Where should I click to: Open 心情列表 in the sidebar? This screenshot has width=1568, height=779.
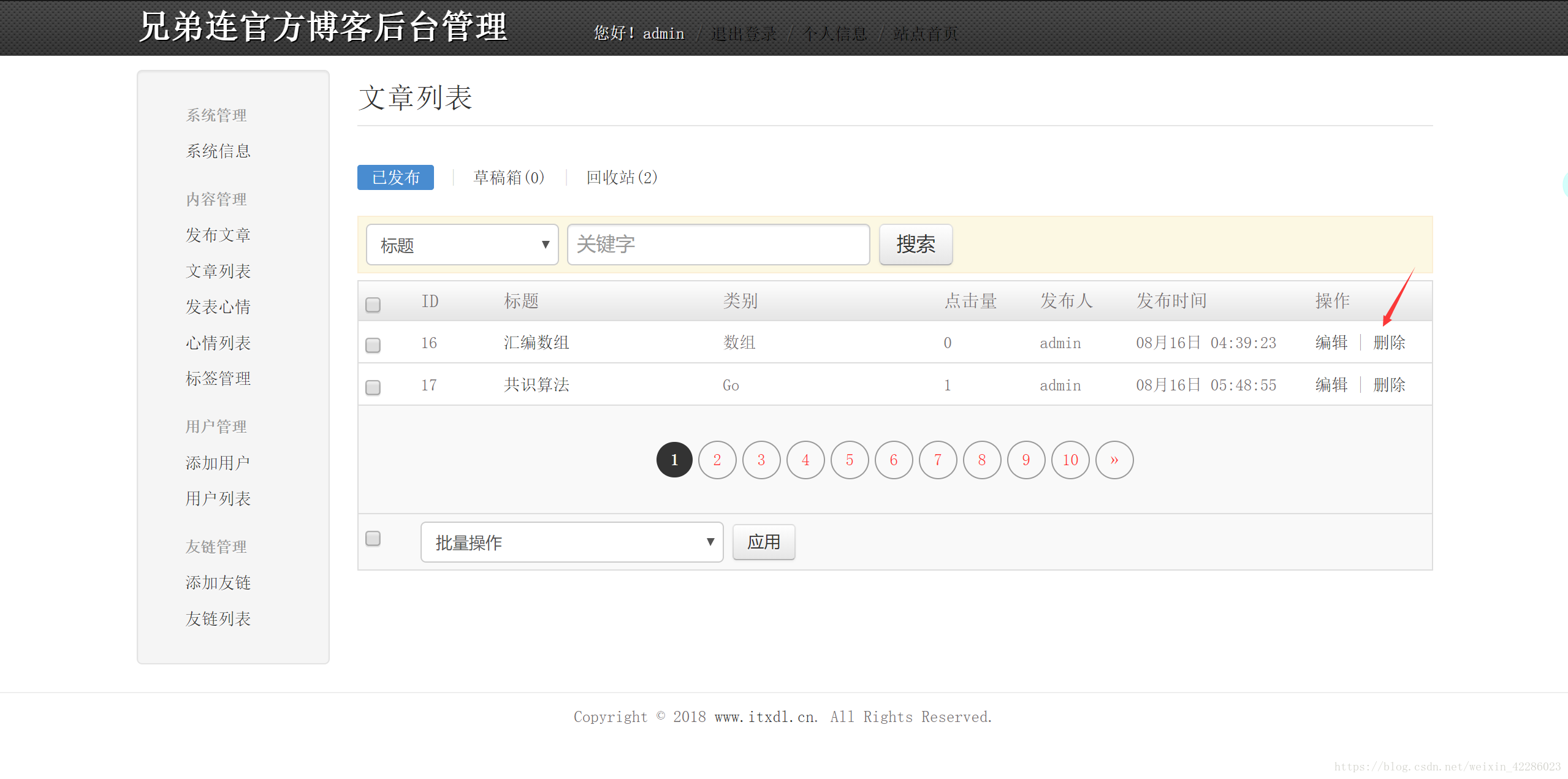tap(218, 343)
